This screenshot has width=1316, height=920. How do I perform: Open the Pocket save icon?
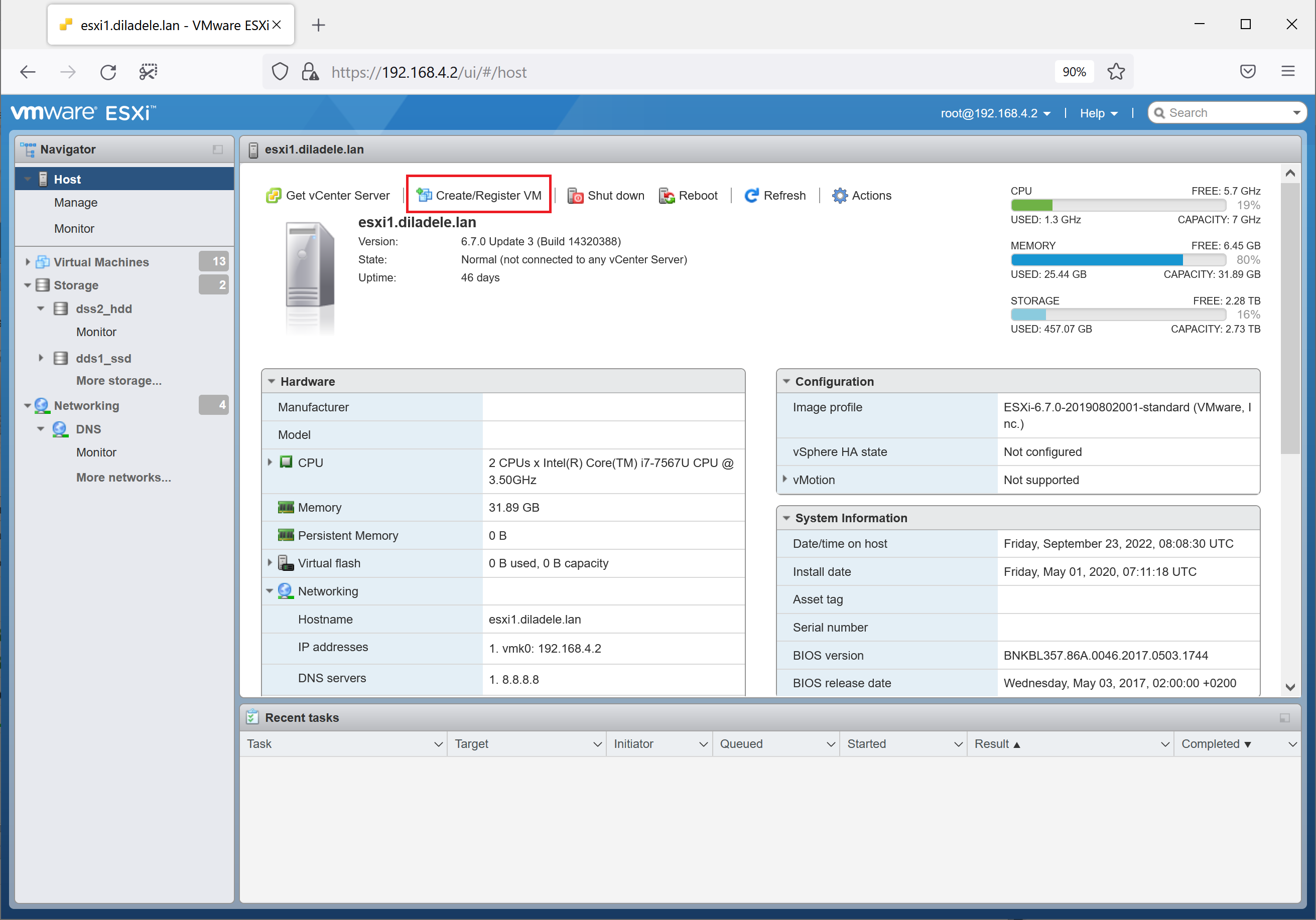(x=1248, y=72)
